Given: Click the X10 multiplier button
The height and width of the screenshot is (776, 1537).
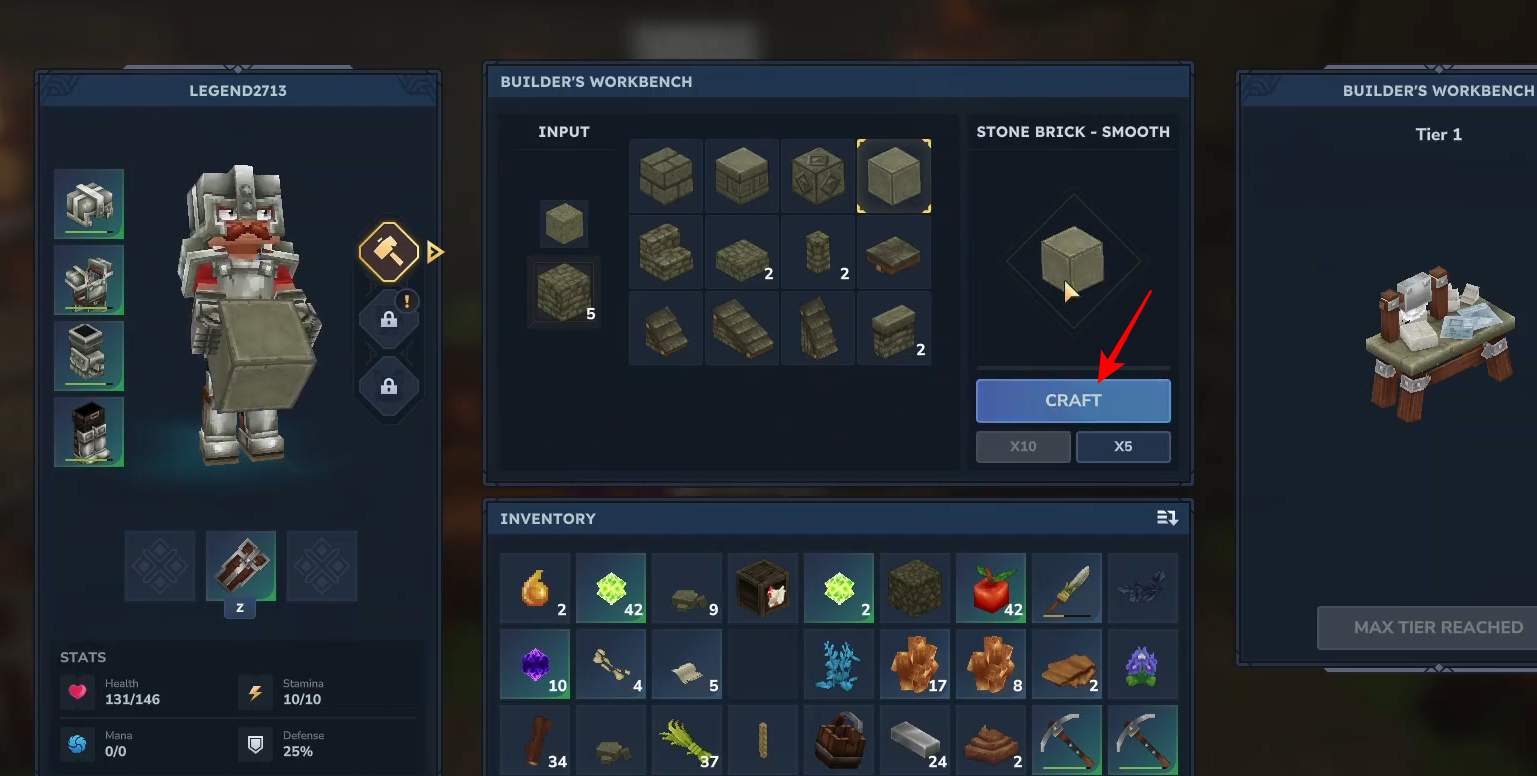Looking at the screenshot, I should 1023,447.
